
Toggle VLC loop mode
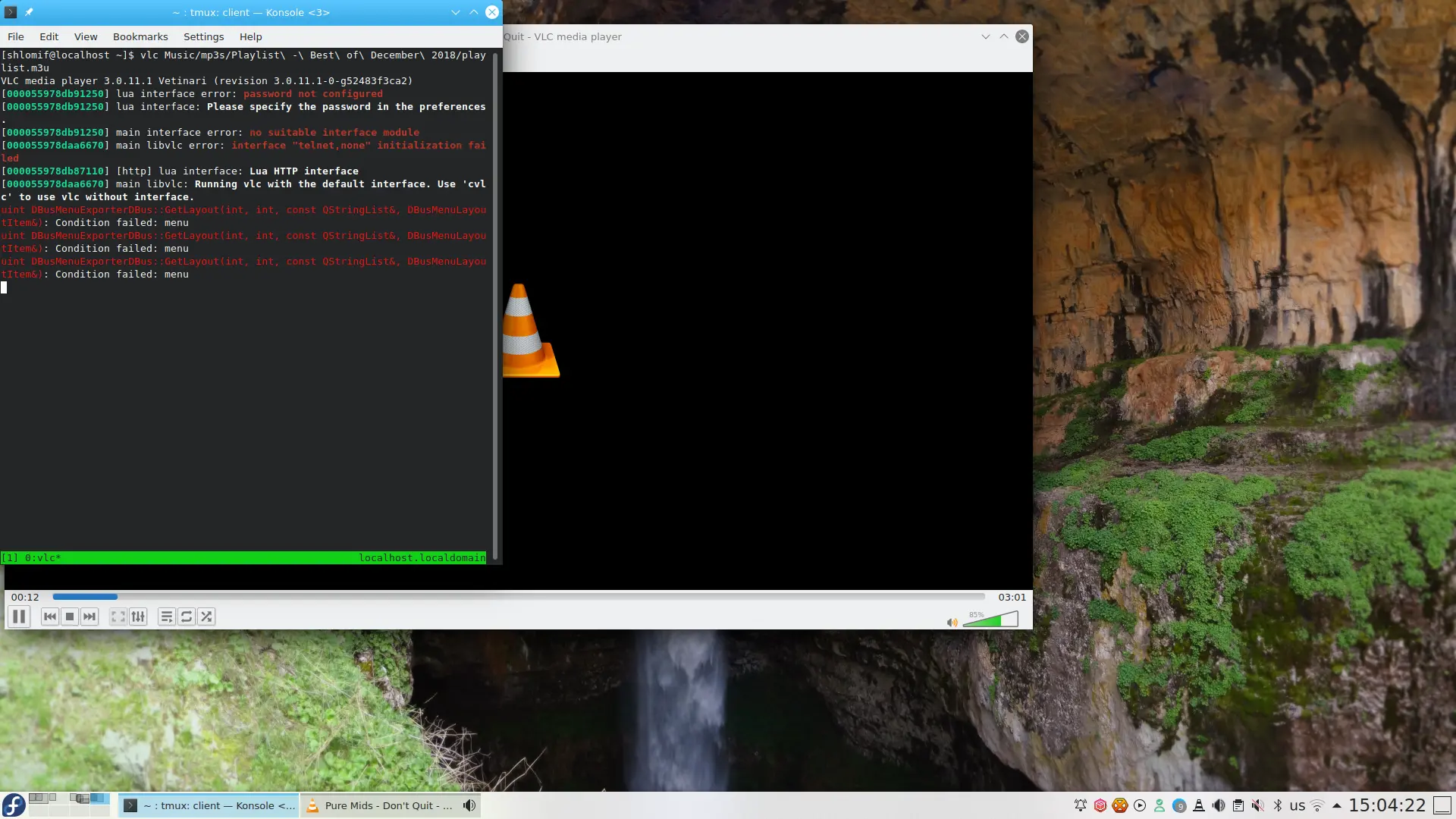(187, 617)
